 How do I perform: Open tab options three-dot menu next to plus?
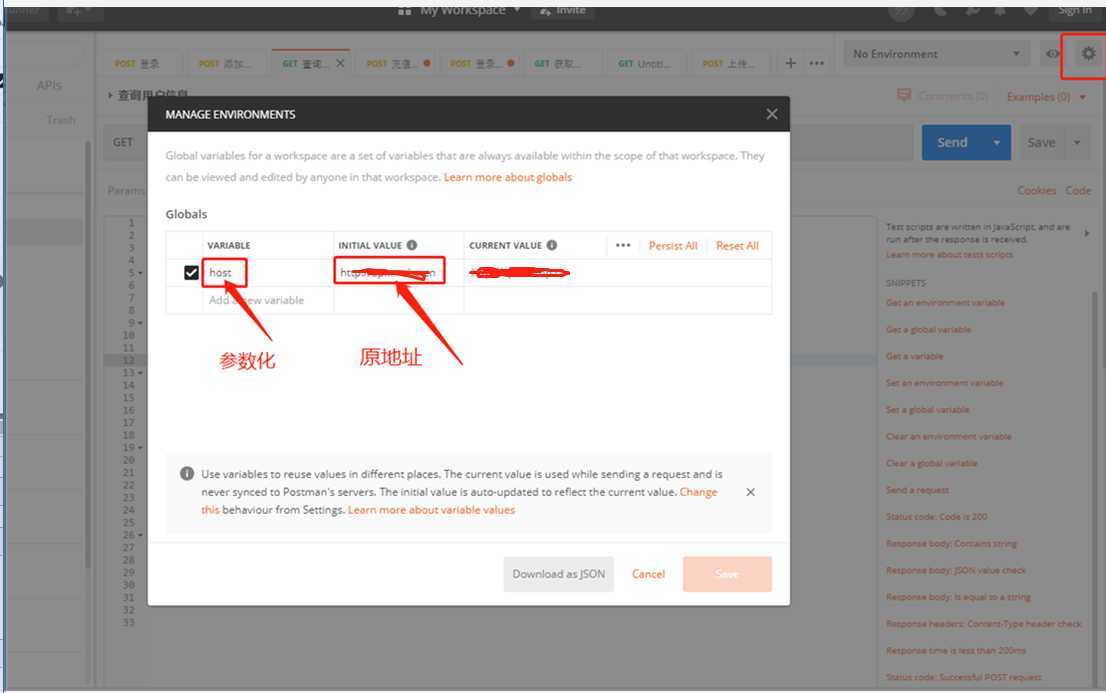(x=817, y=63)
